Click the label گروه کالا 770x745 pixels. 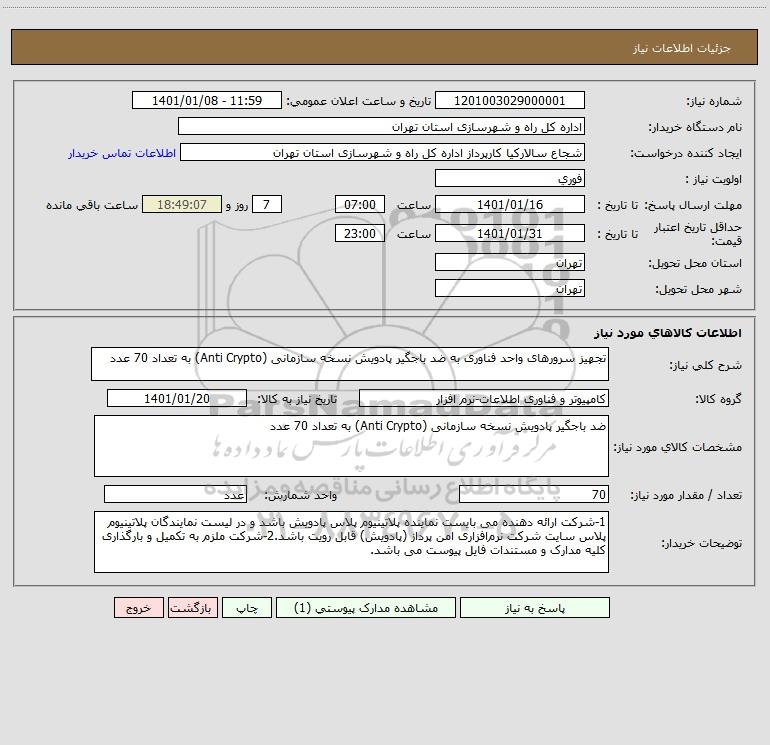coord(718,399)
